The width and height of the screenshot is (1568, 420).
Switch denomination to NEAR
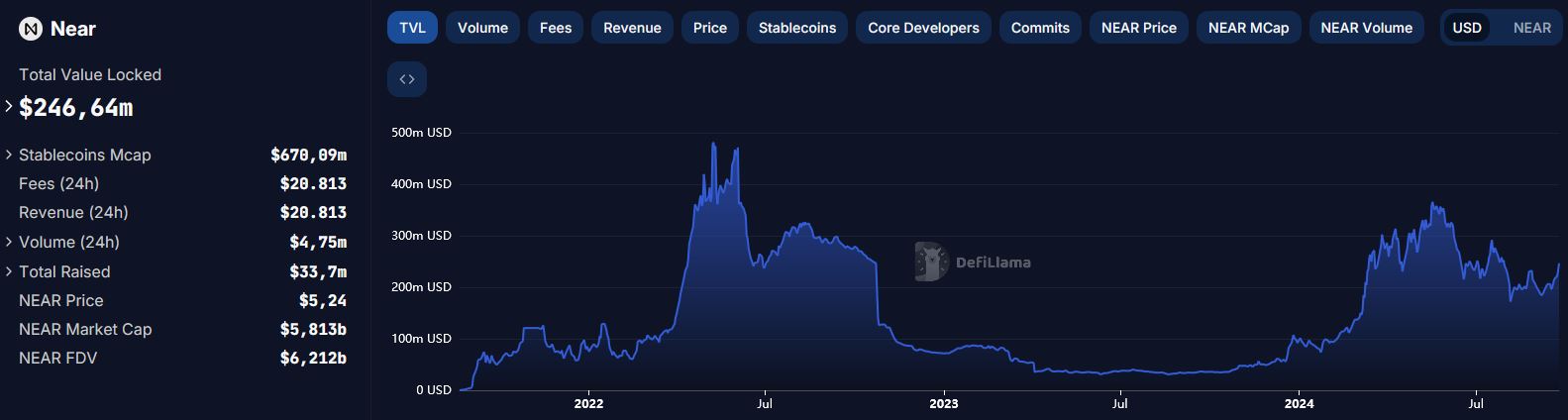coord(1532,28)
